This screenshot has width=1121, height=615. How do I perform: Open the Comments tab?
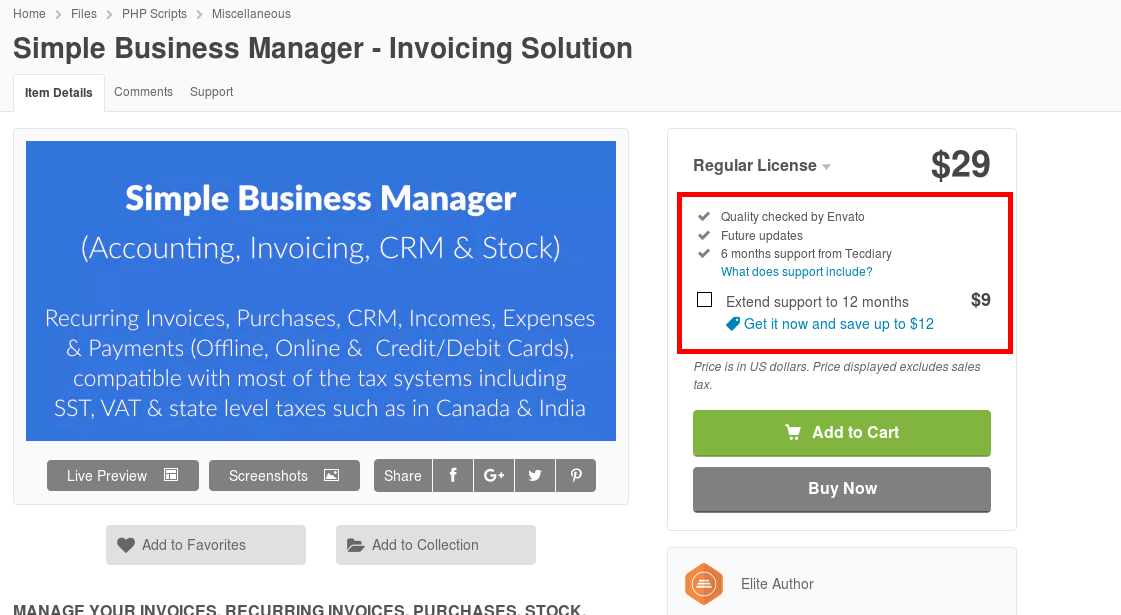[143, 92]
